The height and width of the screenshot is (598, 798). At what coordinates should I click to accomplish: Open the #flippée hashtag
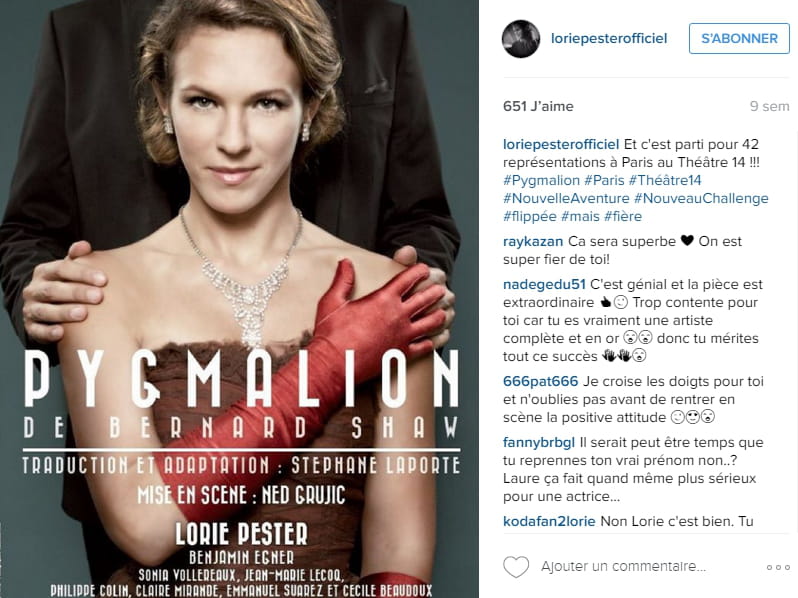point(529,216)
